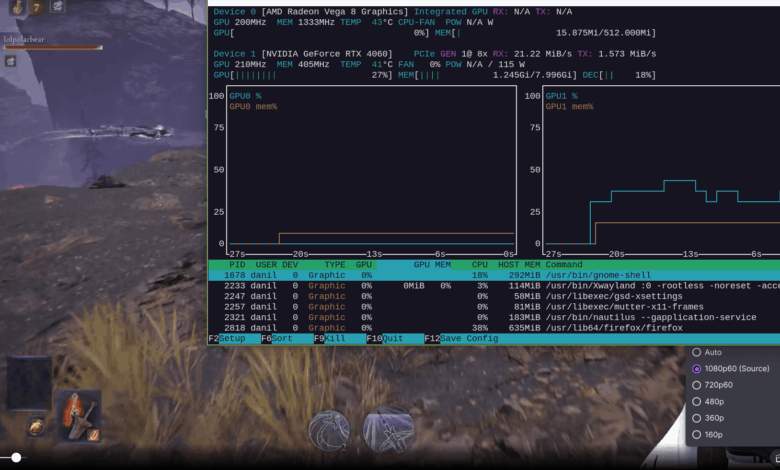Click the crescent skill icon
Screen dimensions: 780x470
tap(329, 430)
